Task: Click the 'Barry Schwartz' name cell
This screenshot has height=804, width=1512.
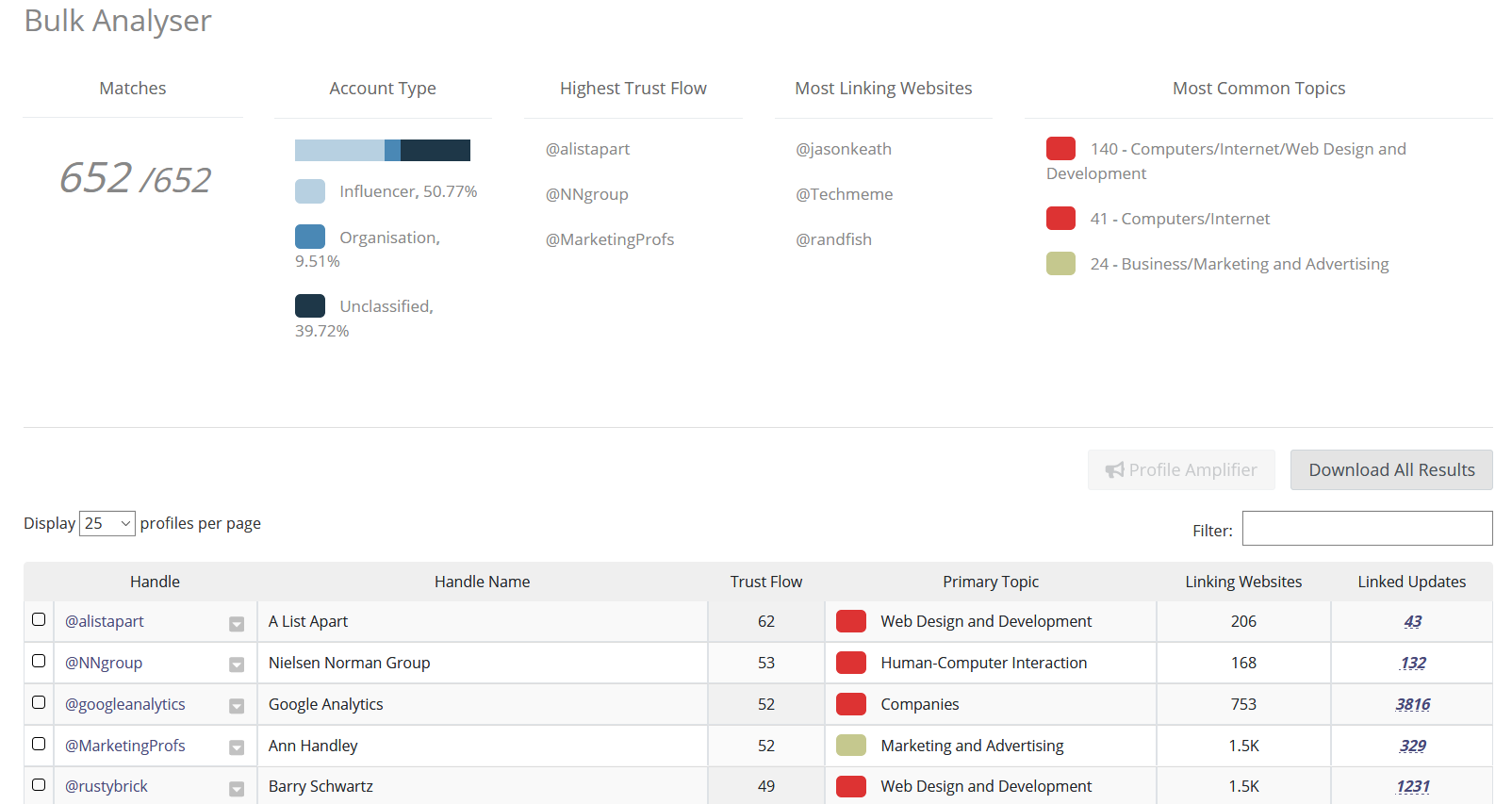Action: pyautogui.click(x=482, y=786)
